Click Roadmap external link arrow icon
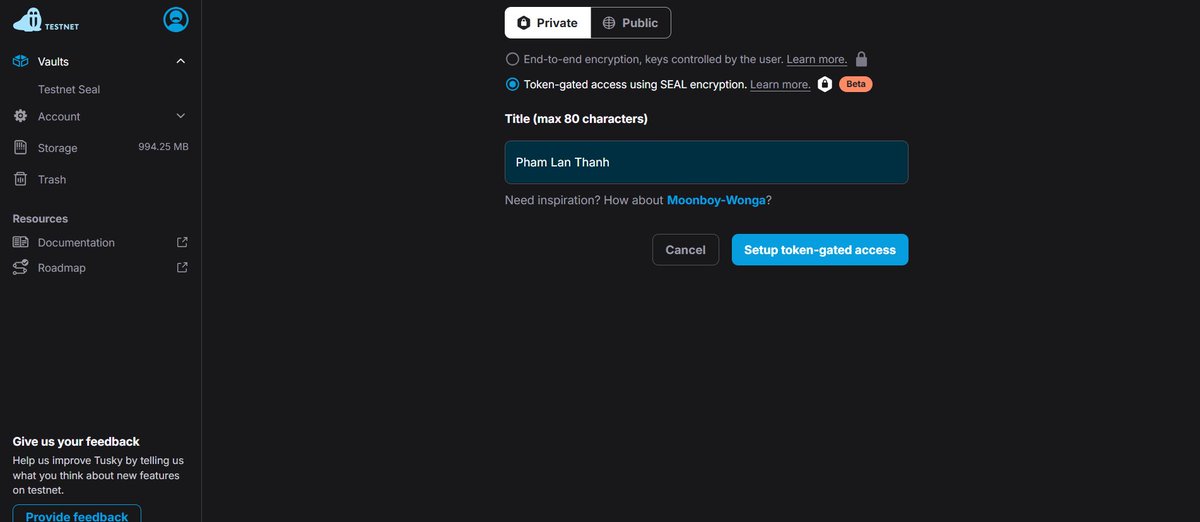 point(182,268)
